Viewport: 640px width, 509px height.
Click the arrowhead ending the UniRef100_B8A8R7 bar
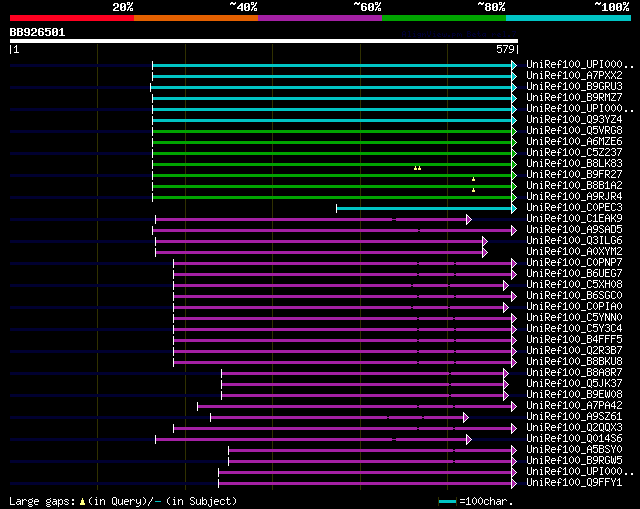506,373
